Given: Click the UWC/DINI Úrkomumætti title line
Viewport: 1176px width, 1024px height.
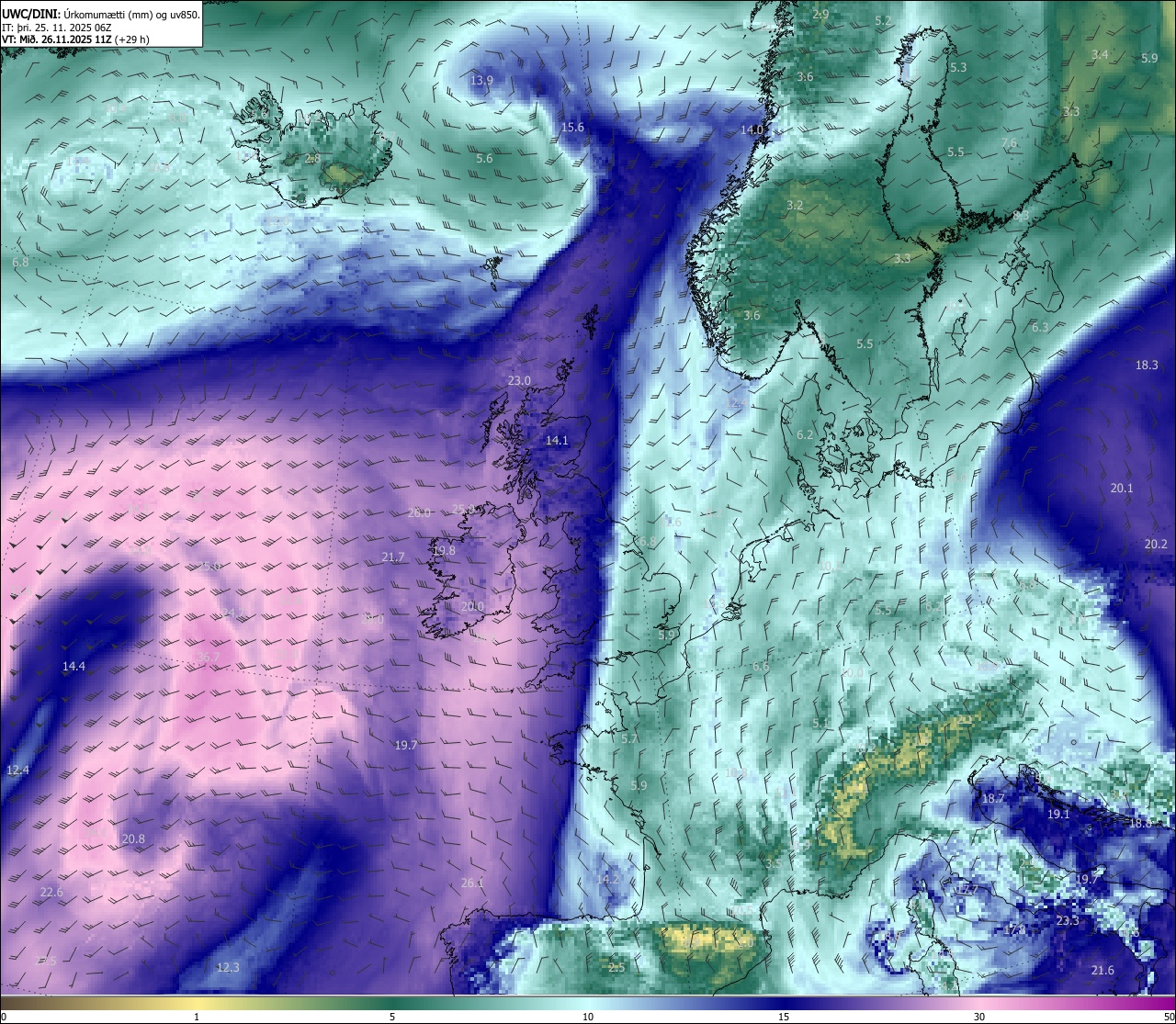Looking at the screenshot, I should point(101,15).
